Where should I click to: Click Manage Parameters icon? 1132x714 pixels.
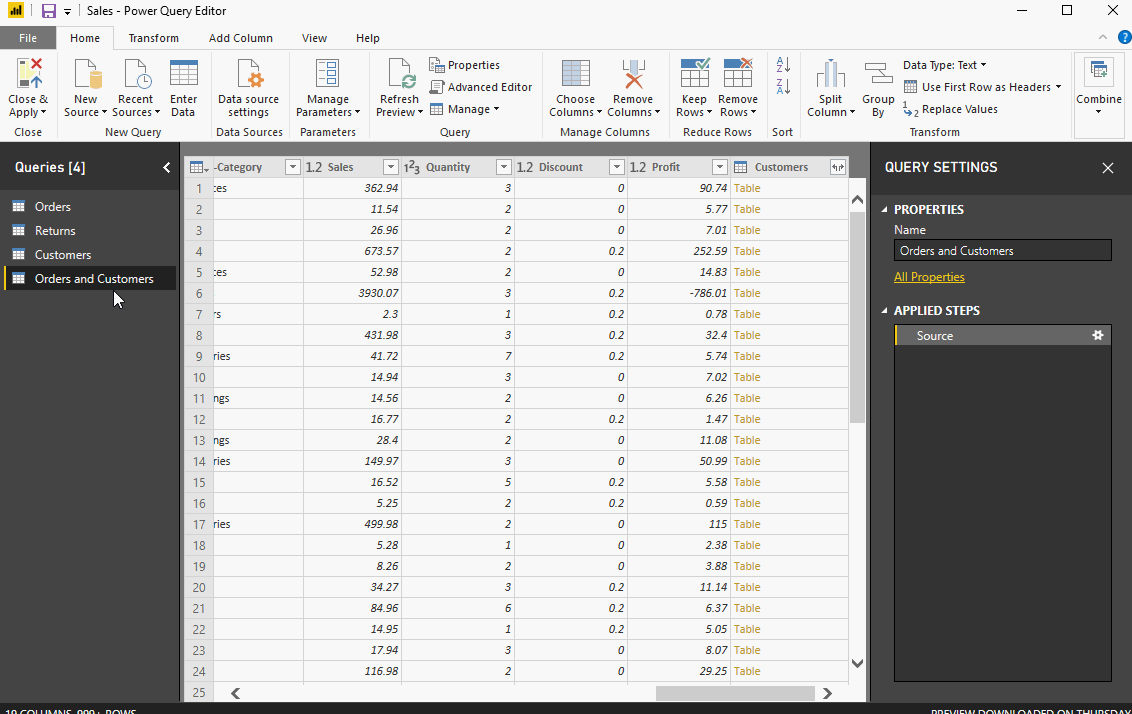click(x=327, y=74)
